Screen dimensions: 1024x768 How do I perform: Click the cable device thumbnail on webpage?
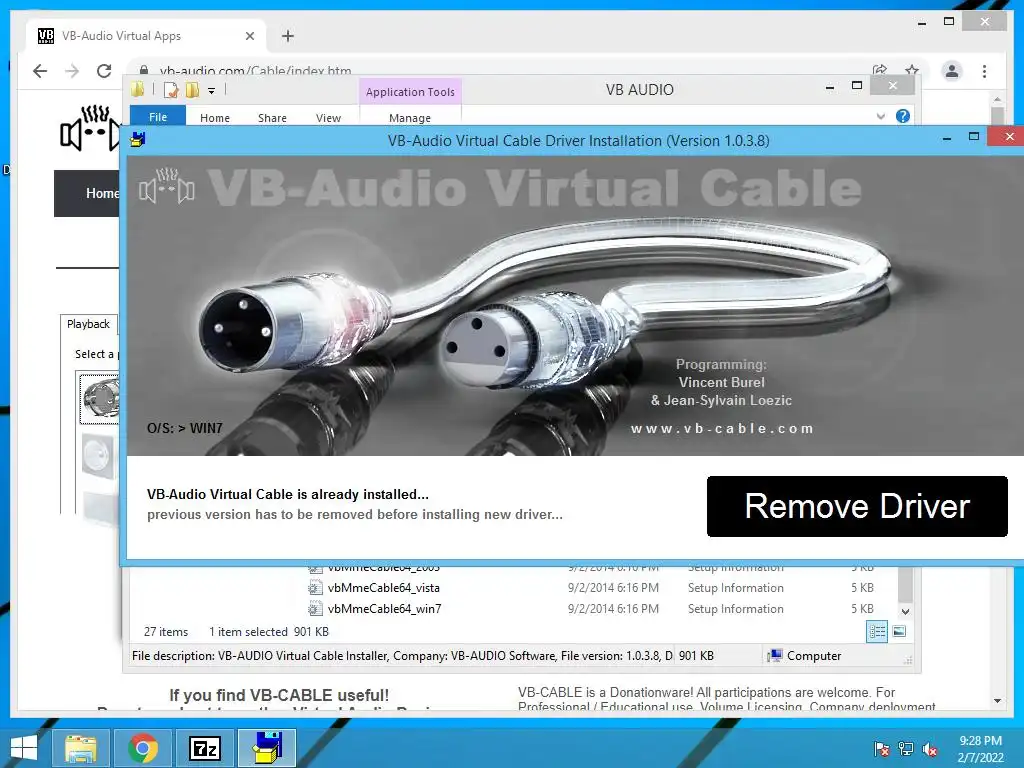point(99,398)
